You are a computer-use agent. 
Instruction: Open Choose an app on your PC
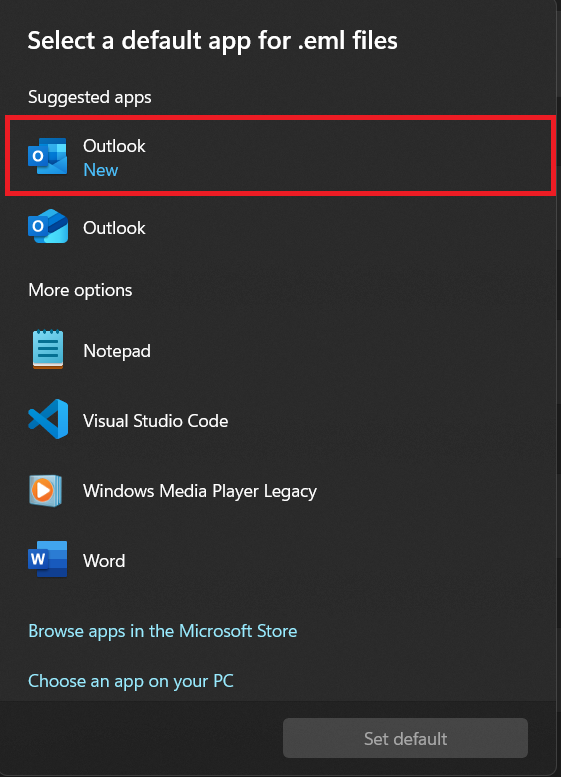tap(131, 681)
